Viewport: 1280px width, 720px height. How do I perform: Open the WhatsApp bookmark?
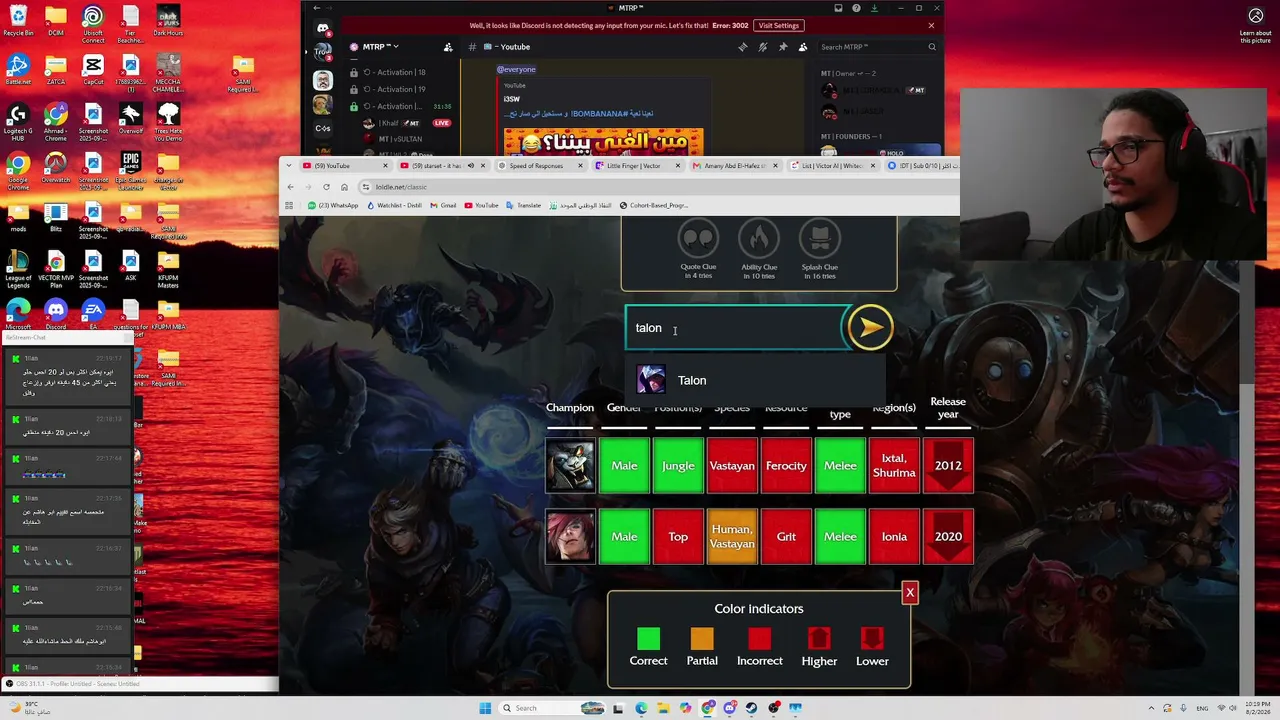(x=333, y=205)
